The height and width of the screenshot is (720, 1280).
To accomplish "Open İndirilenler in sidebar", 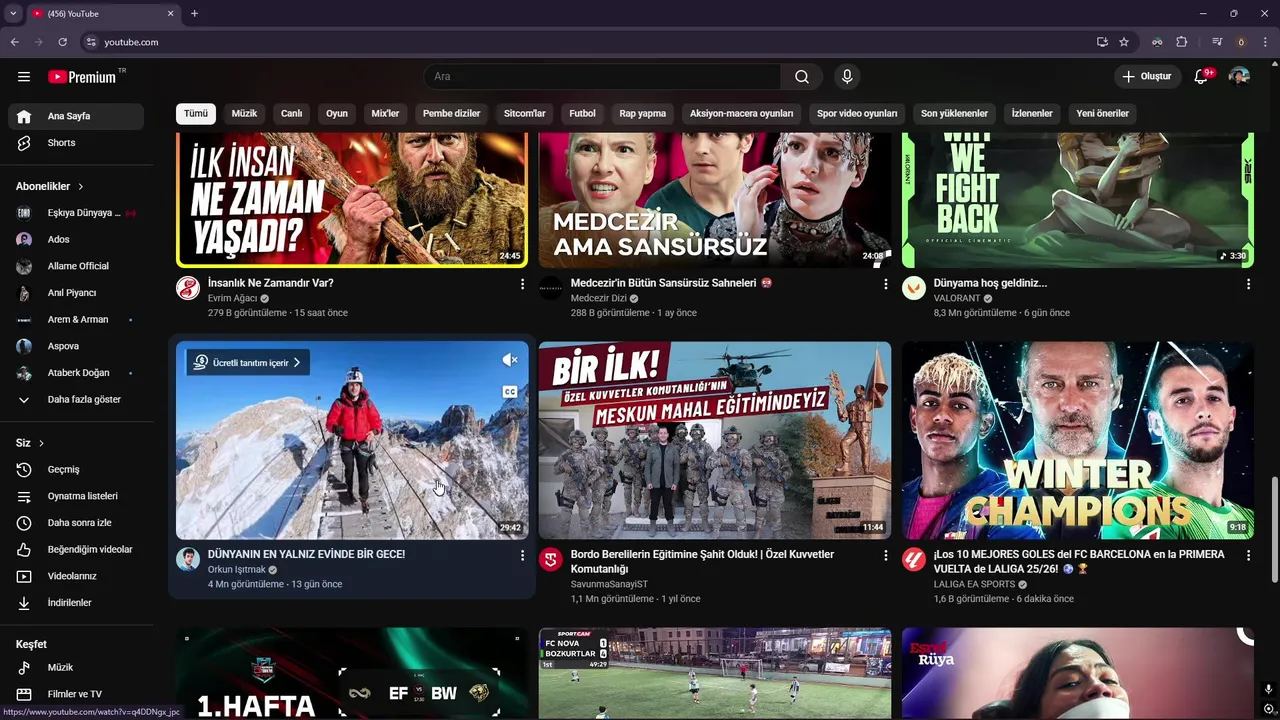I will point(76,603).
